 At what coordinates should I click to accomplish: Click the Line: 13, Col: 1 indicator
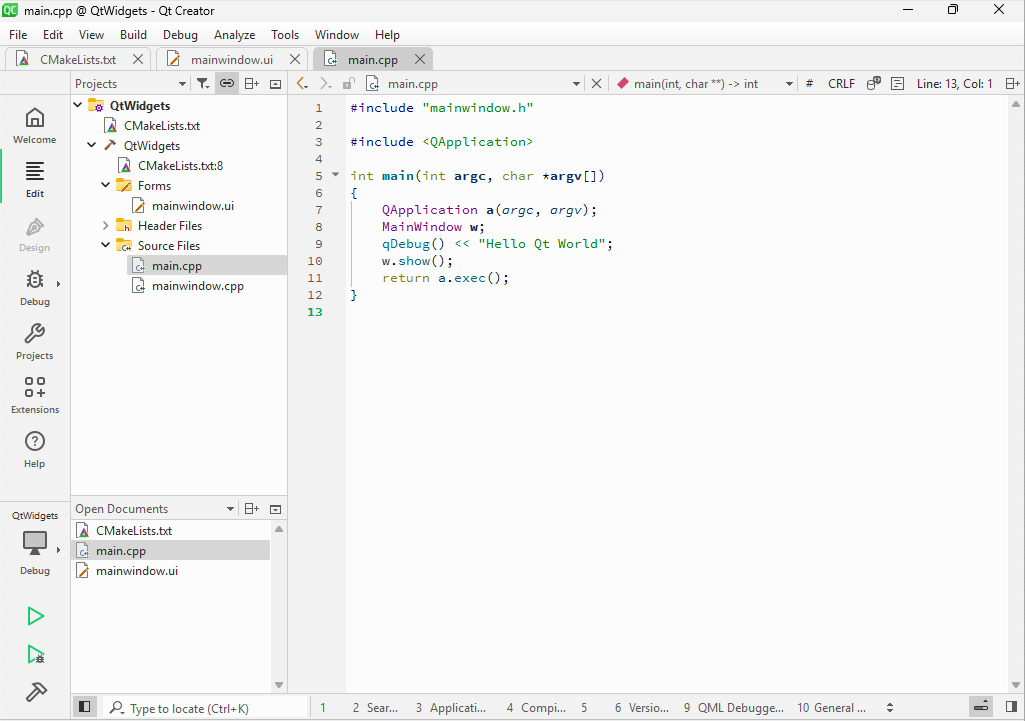tap(954, 84)
